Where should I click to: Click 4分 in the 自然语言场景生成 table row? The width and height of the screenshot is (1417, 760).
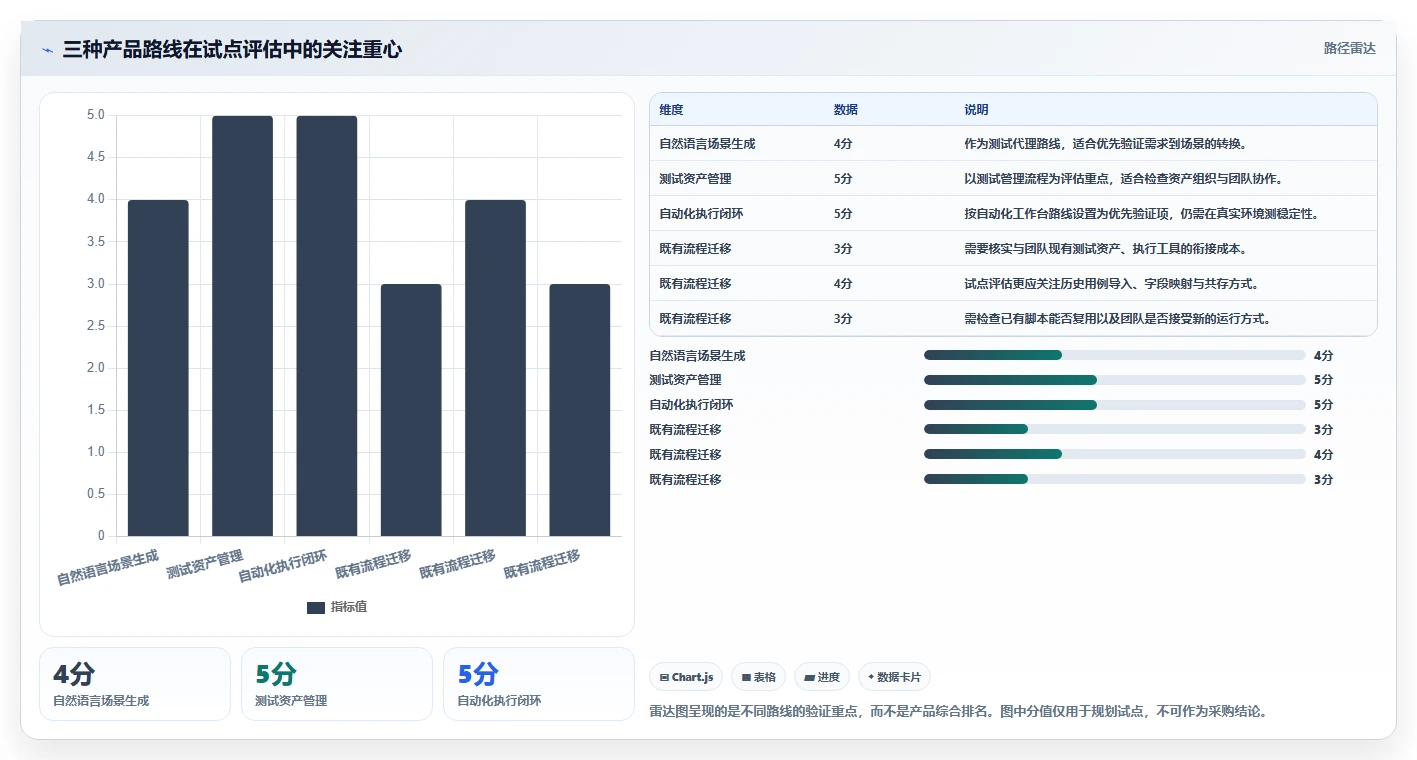click(x=843, y=144)
